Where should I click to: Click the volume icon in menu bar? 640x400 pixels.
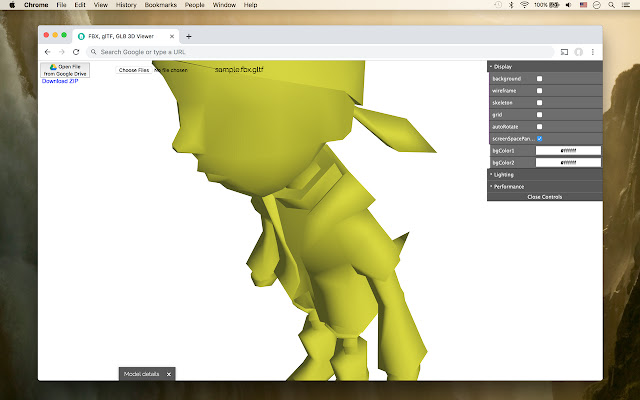point(569,5)
